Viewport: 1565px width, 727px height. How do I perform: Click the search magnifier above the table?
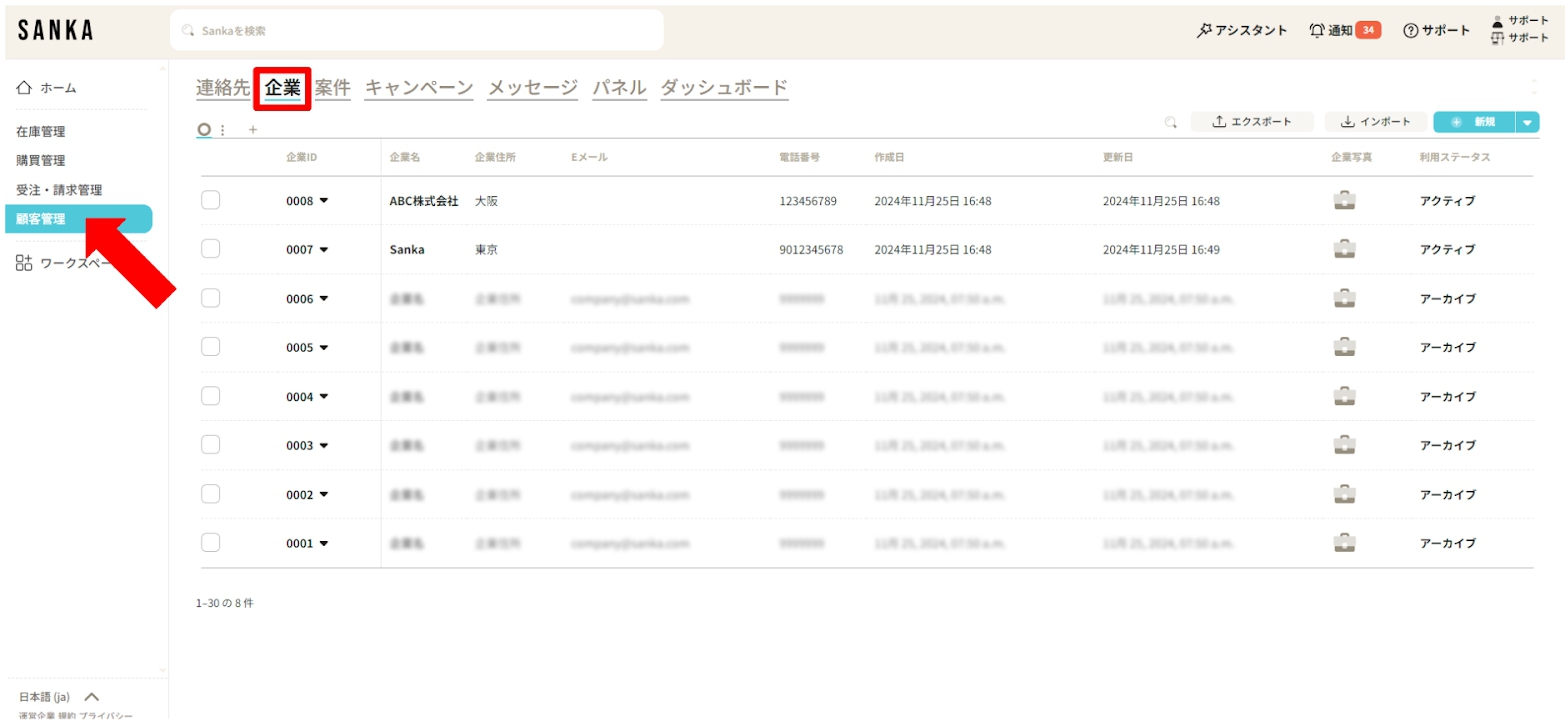tap(1171, 122)
